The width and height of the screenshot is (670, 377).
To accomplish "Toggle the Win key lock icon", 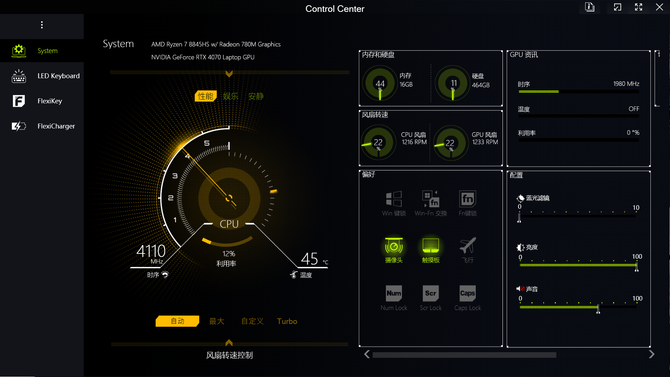I will pyautogui.click(x=394, y=199).
